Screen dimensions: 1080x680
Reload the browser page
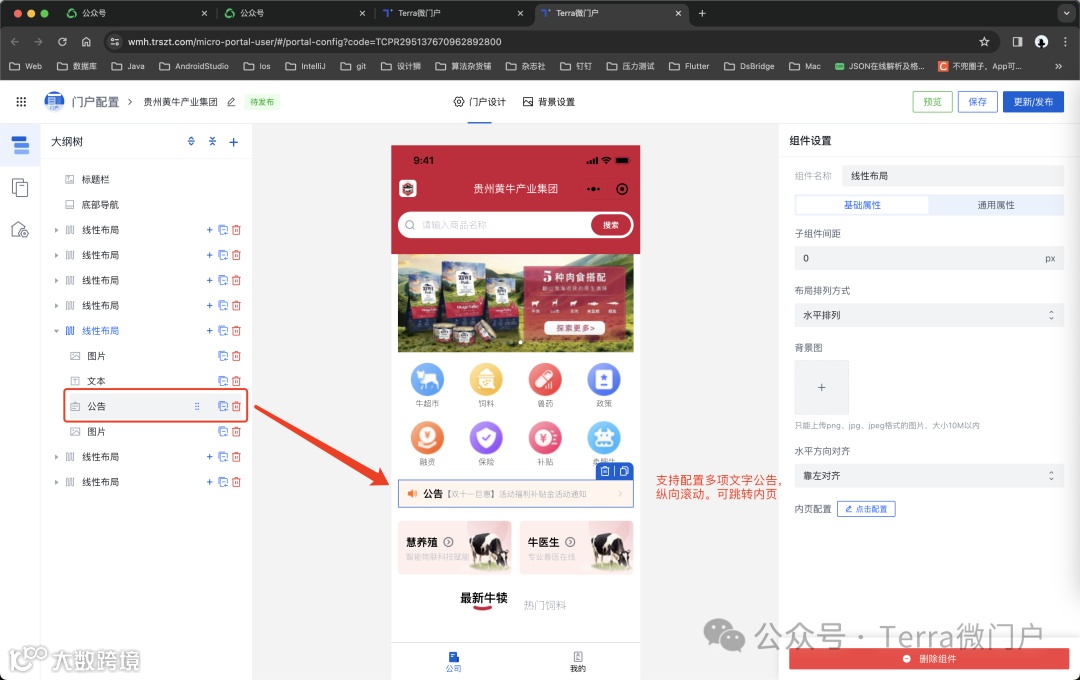[62, 41]
